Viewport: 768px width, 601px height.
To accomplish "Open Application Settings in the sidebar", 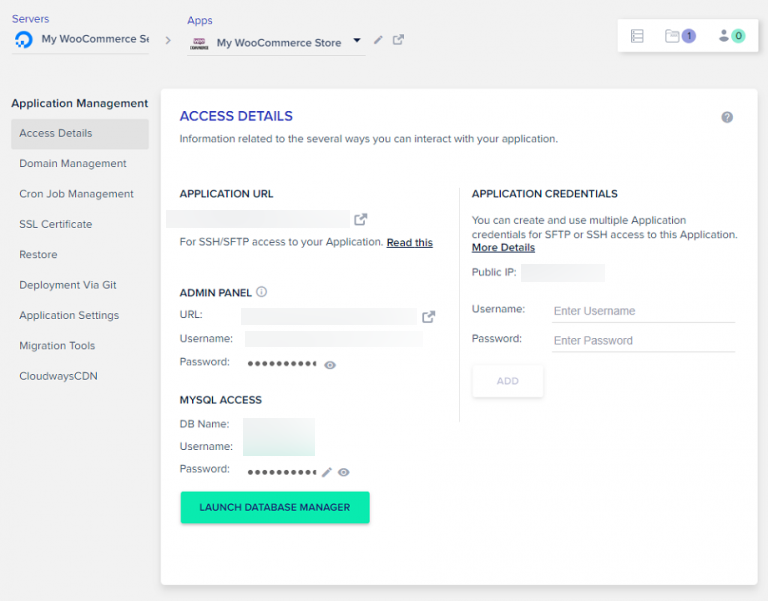I will click(69, 315).
